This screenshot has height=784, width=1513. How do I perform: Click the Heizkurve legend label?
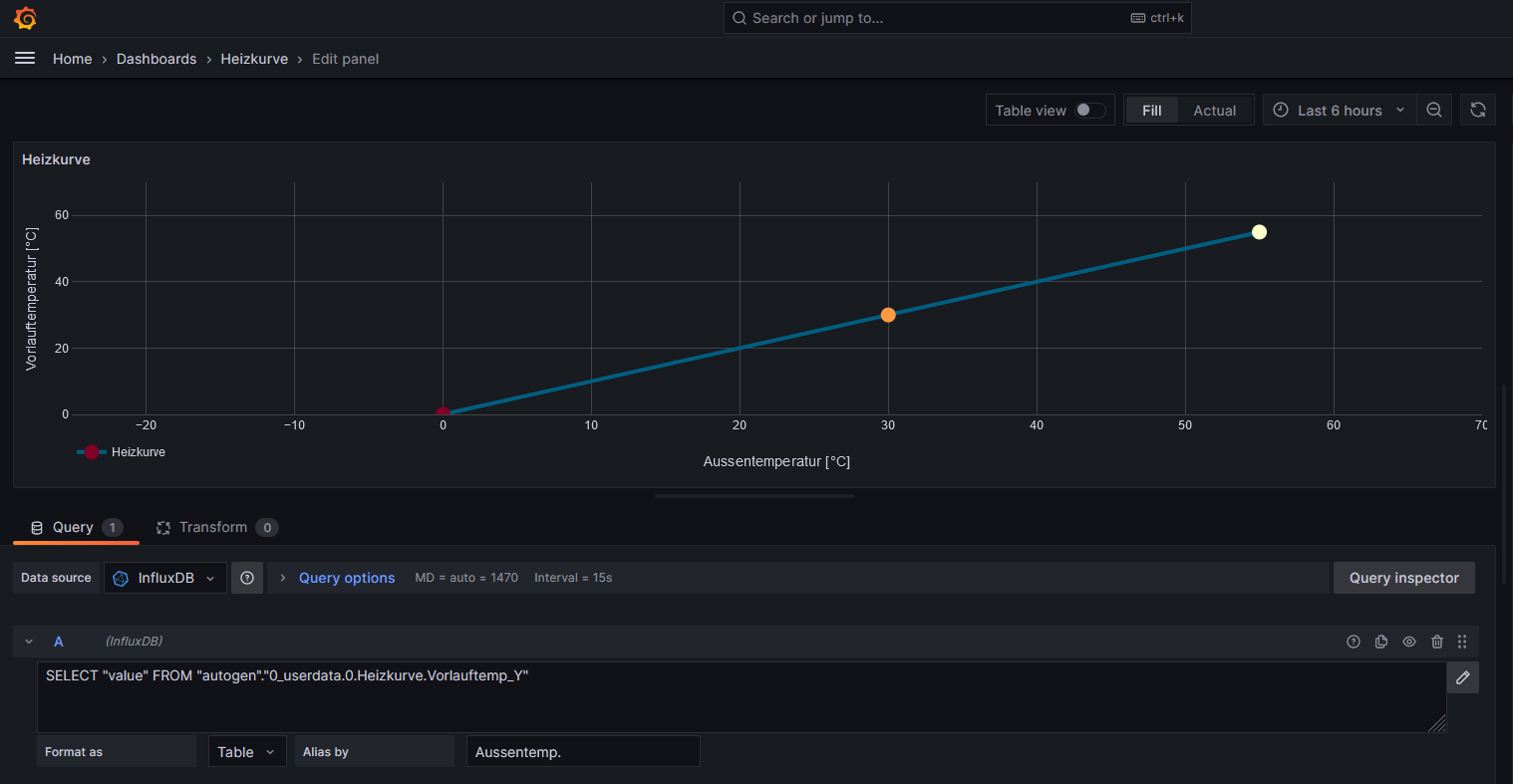click(x=139, y=452)
